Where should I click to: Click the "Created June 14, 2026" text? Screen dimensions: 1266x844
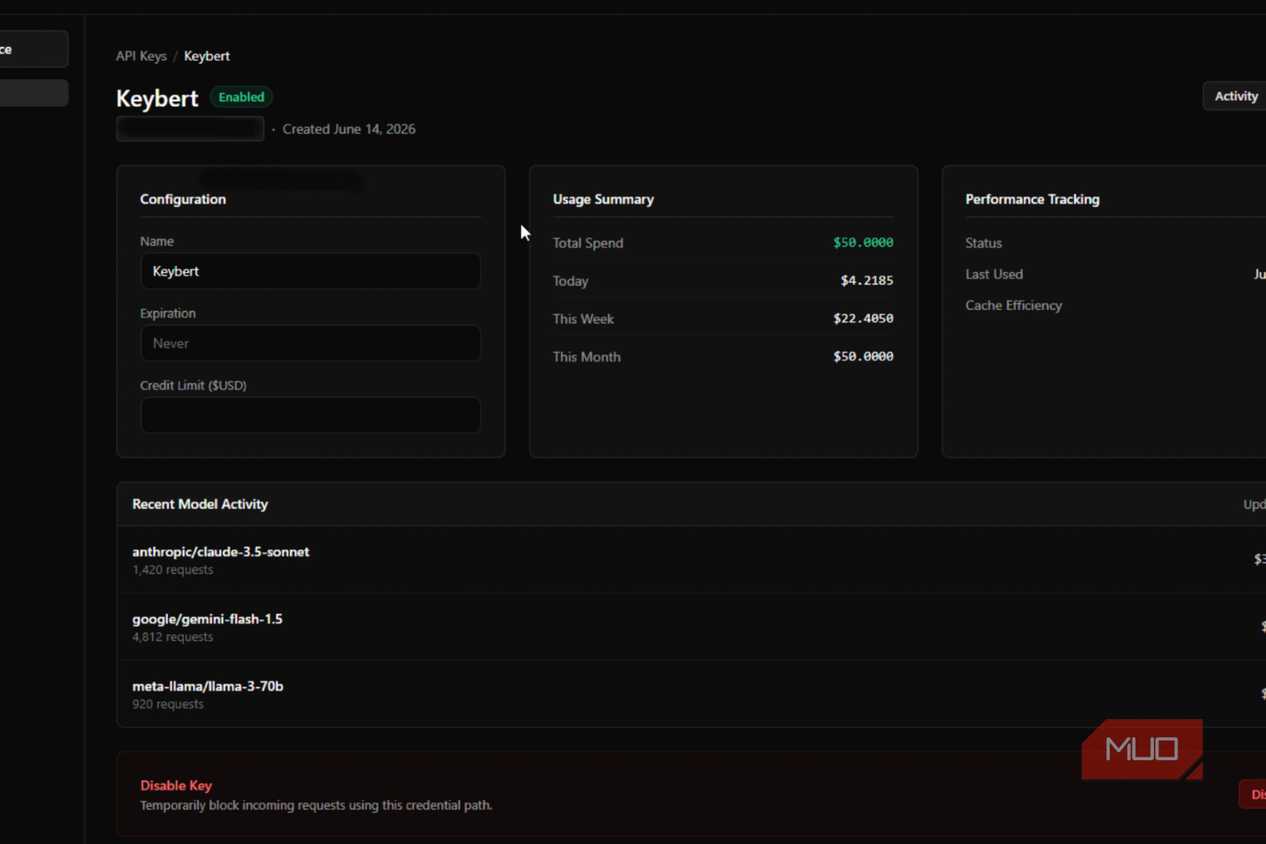pyautogui.click(x=349, y=129)
